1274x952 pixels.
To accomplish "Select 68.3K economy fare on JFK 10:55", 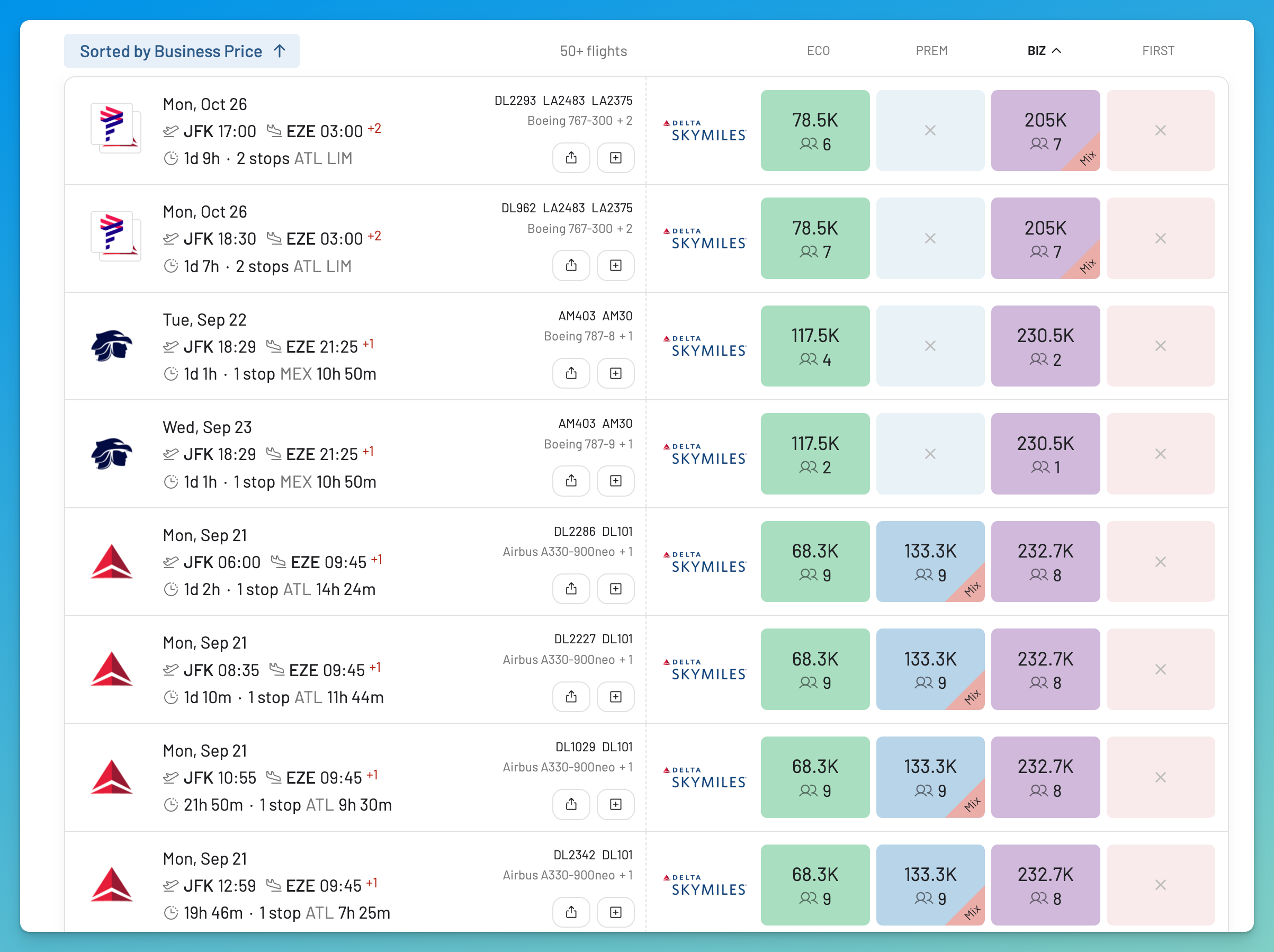I will 815,777.
